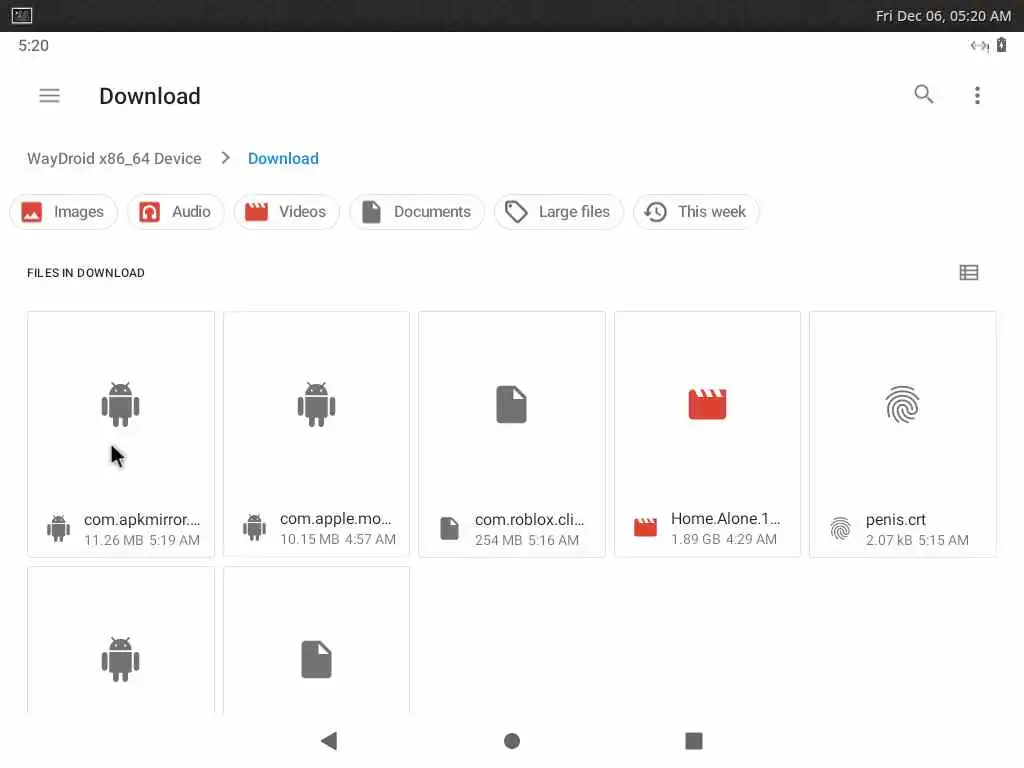Viewport: 1024px width, 768px height.
Task: Select Home.Alone.1 file name
Action: 726,519
